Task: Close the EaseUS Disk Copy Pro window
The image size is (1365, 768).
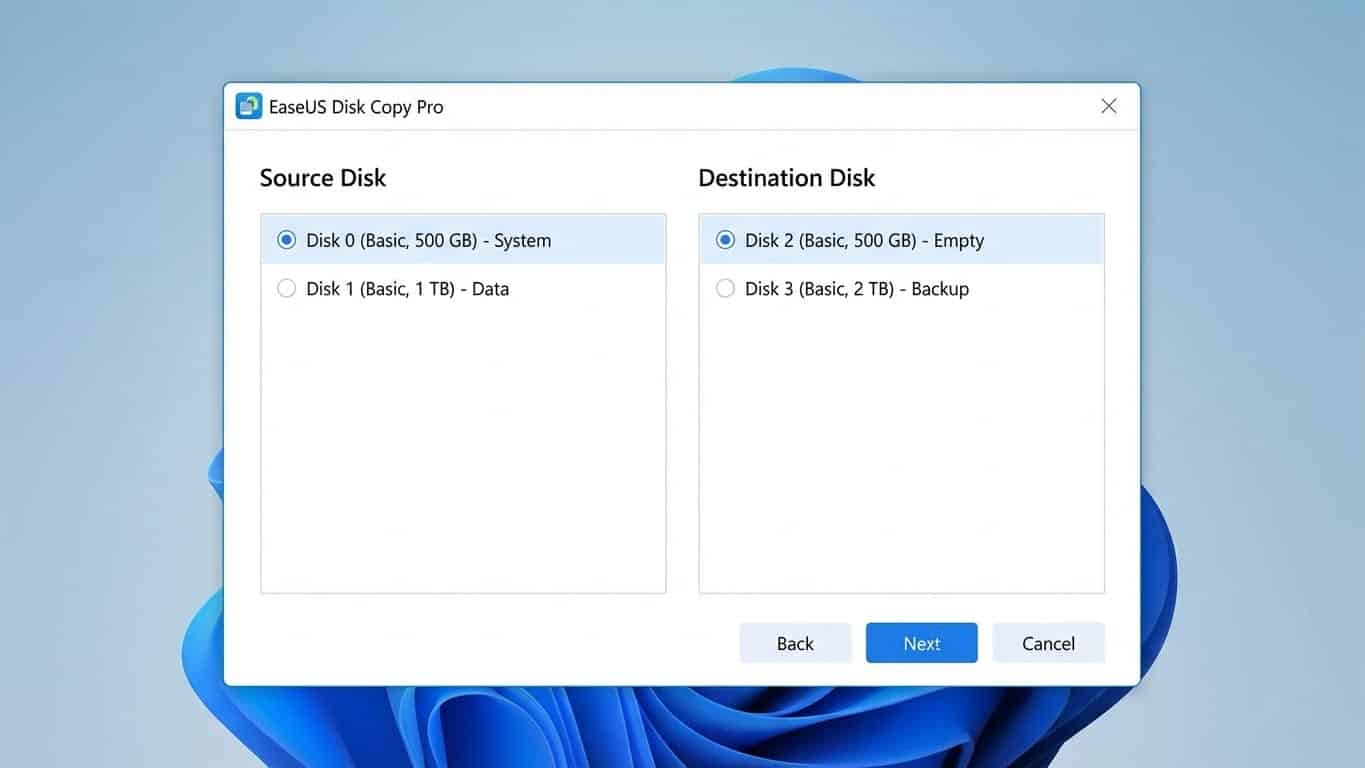Action: (1108, 105)
